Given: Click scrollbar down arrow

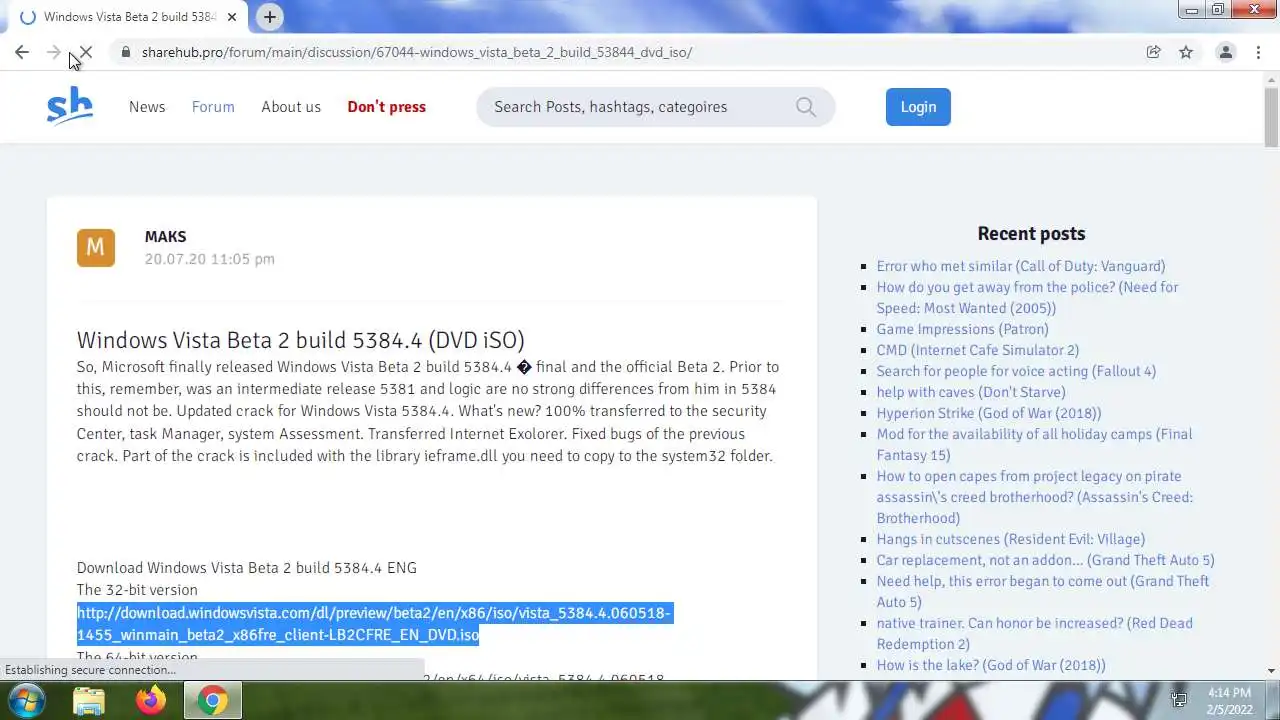Looking at the screenshot, I should pyautogui.click(x=1271, y=671).
